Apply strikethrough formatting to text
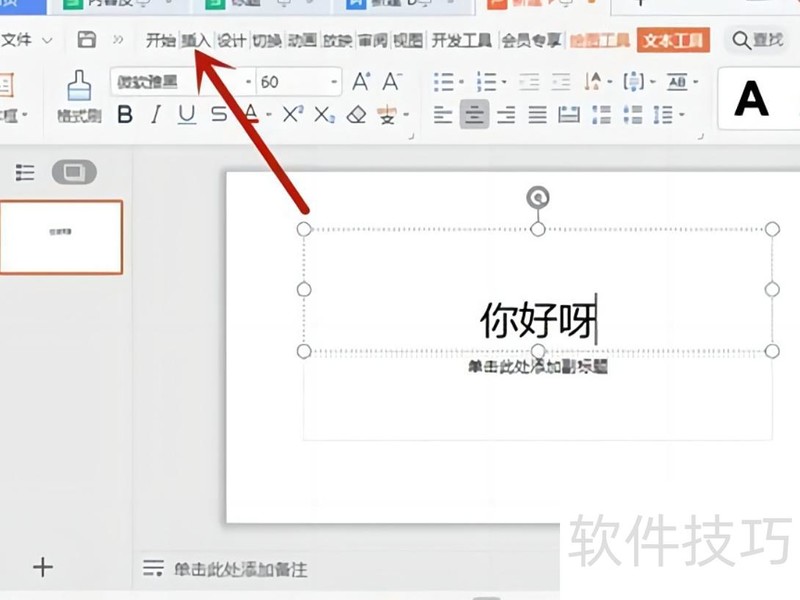 pyautogui.click(x=218, y=115)
